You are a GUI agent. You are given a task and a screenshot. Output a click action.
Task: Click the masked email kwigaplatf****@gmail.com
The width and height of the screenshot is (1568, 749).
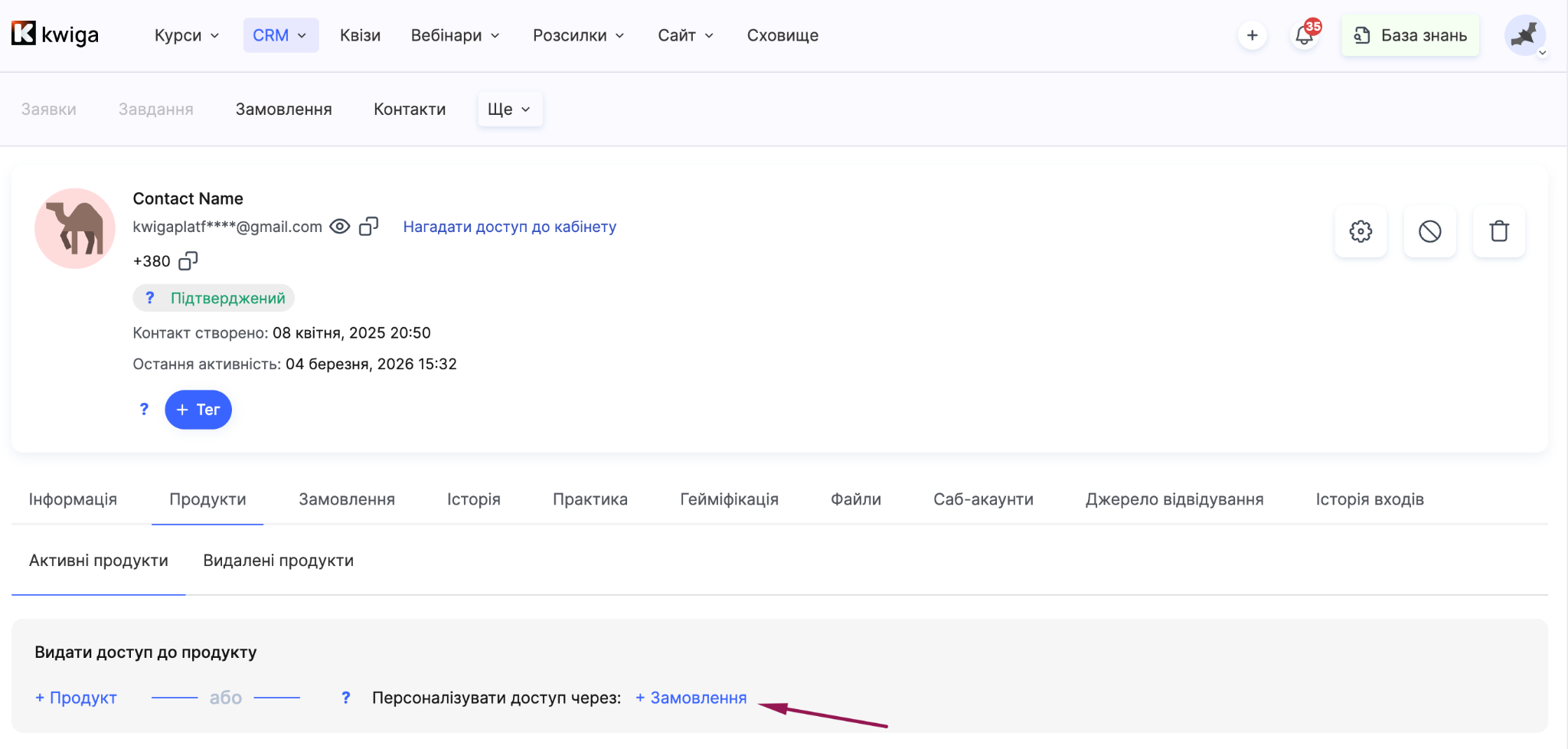(x=227, y=227)
